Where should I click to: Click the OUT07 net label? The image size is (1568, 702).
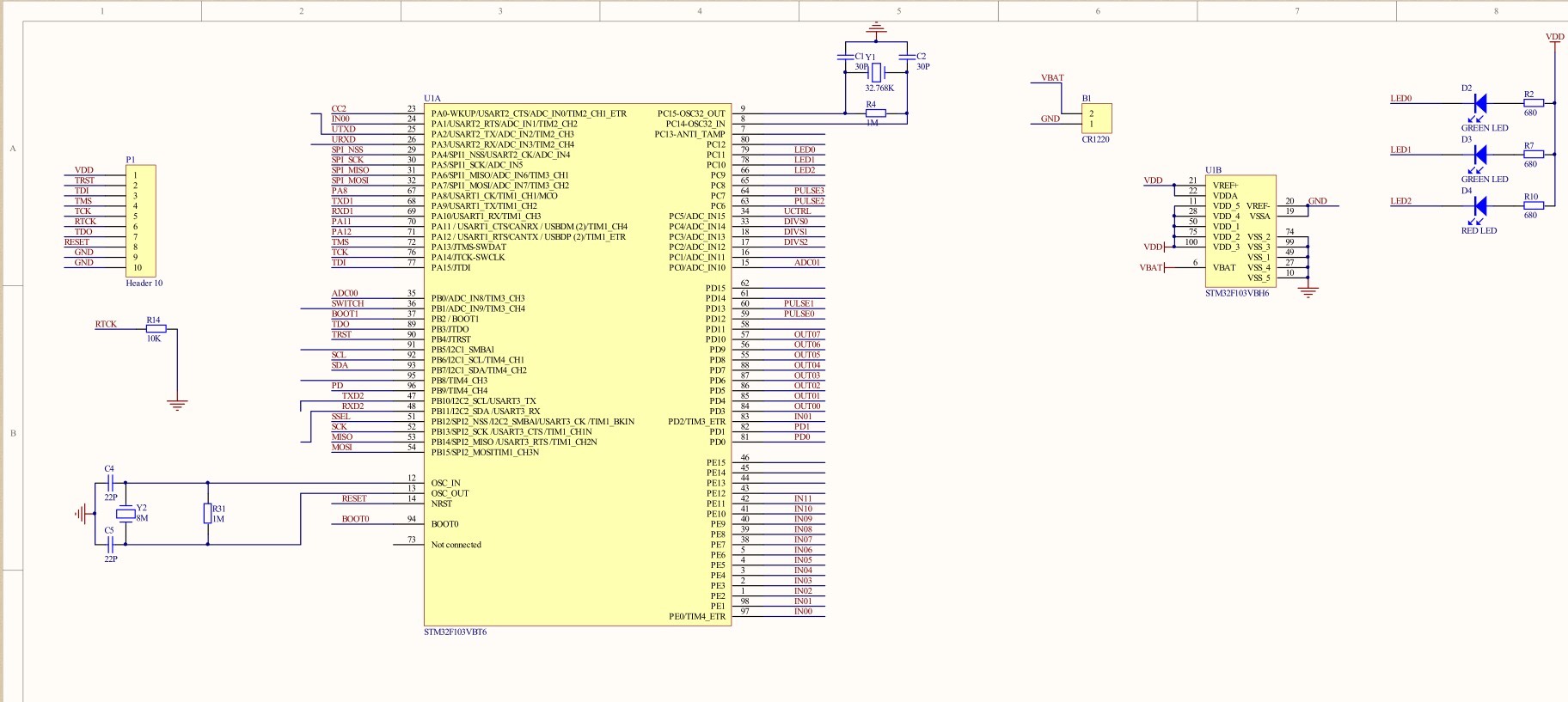click(x=807, y=335)
